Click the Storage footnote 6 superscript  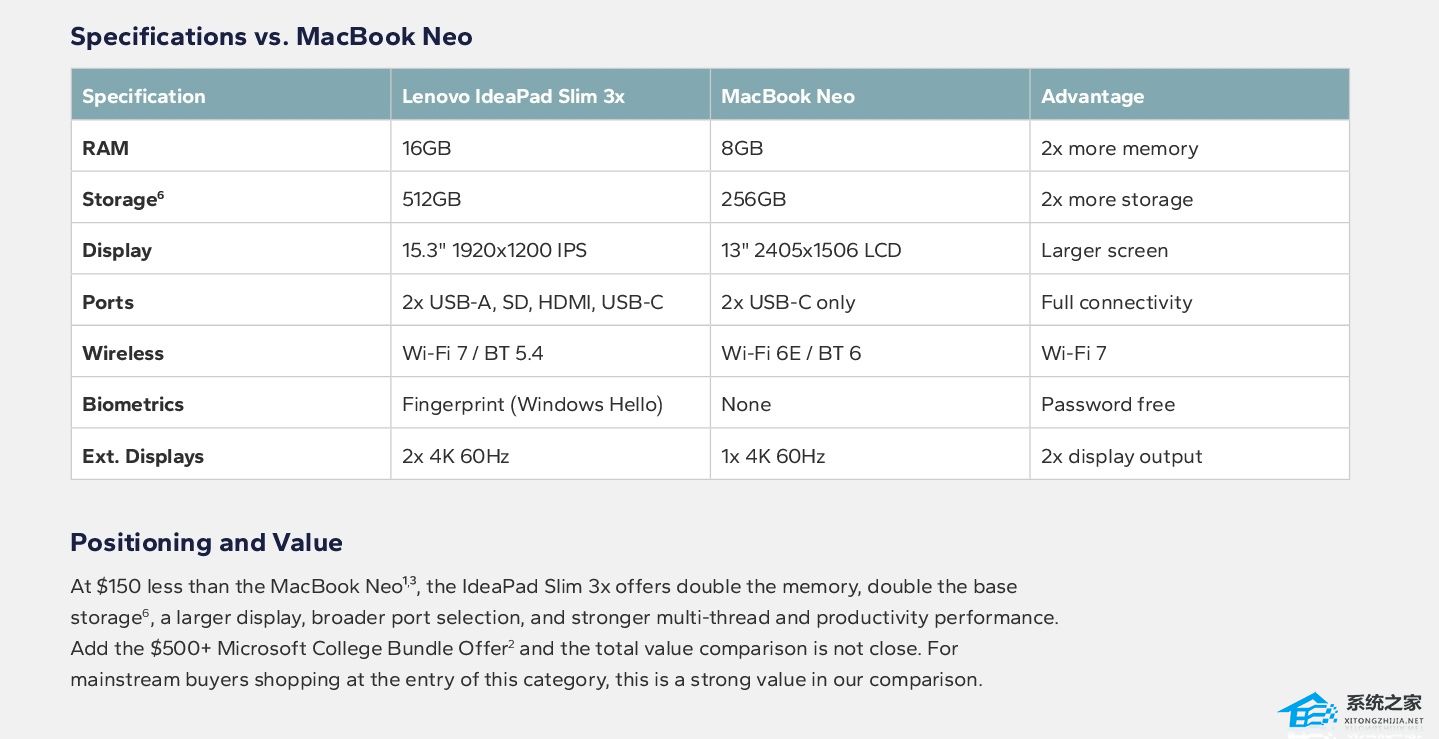tap(160, 195)
